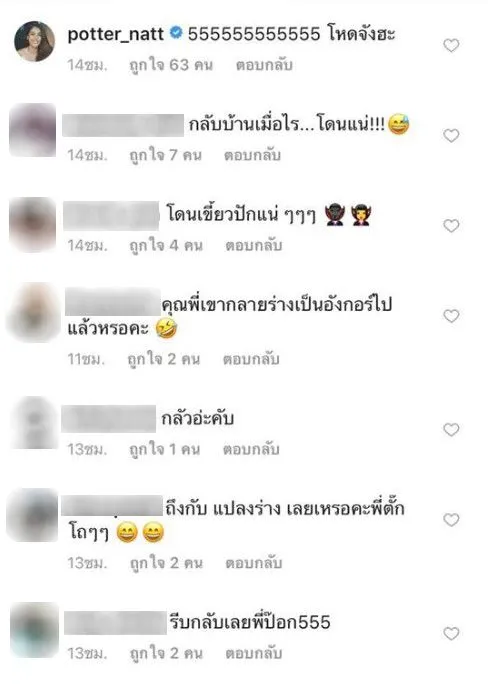Image resolution: width=488 pixels, height=684 pixels.
Task: Open the blurred avatar of the last commenter
Action: [x=34, y=630]
